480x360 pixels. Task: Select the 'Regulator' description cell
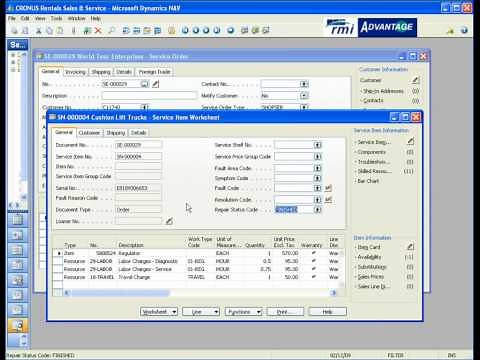pyautogui.click(x=151, y=253)
